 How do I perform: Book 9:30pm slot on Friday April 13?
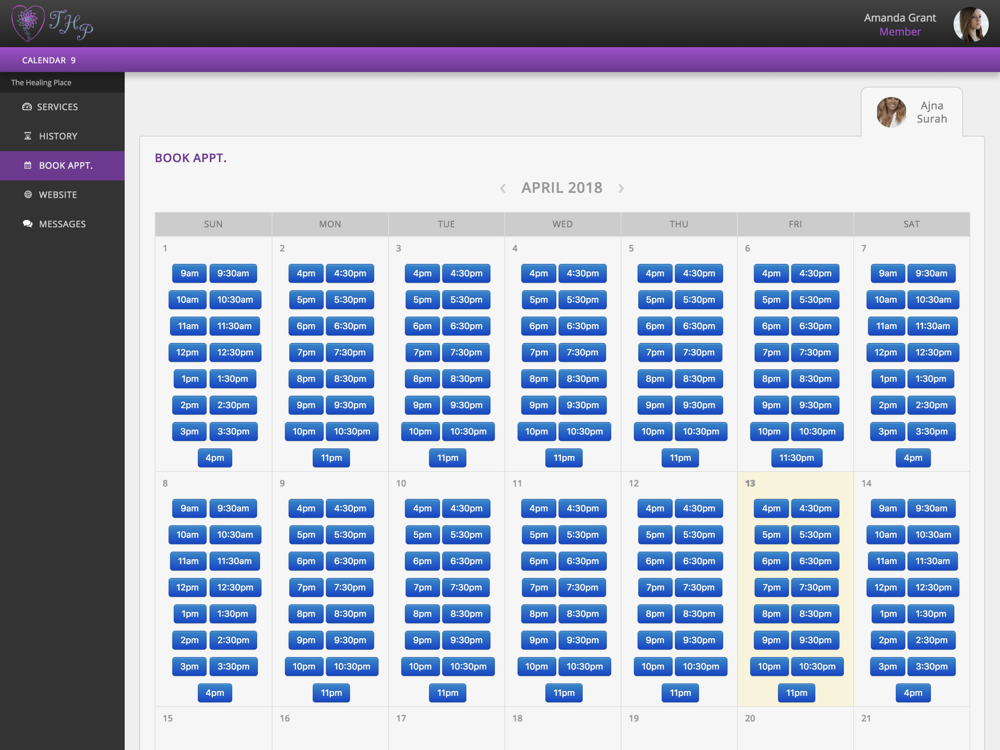815,640
